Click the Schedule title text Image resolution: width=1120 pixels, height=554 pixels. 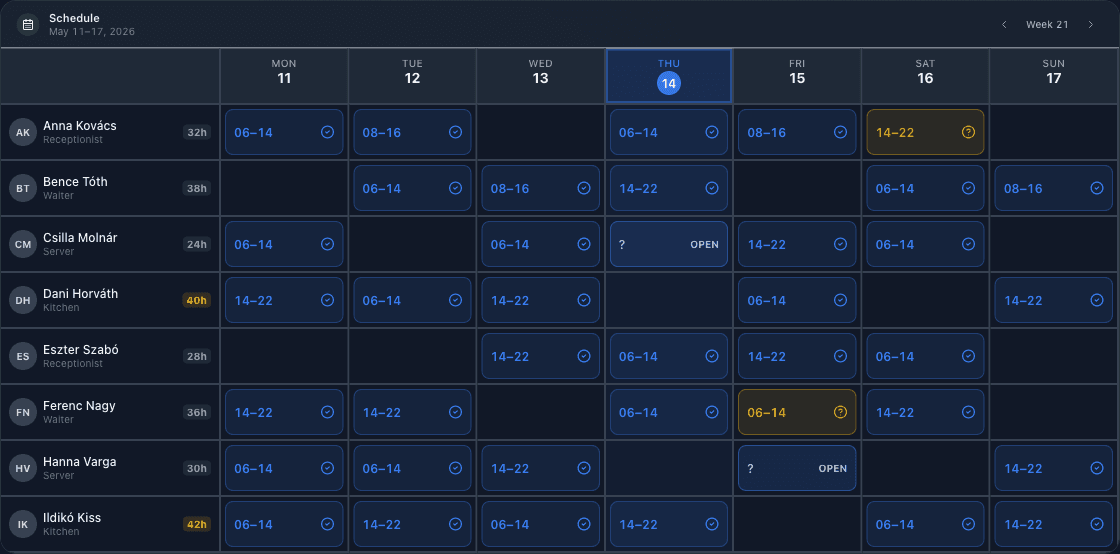point(74,18)
